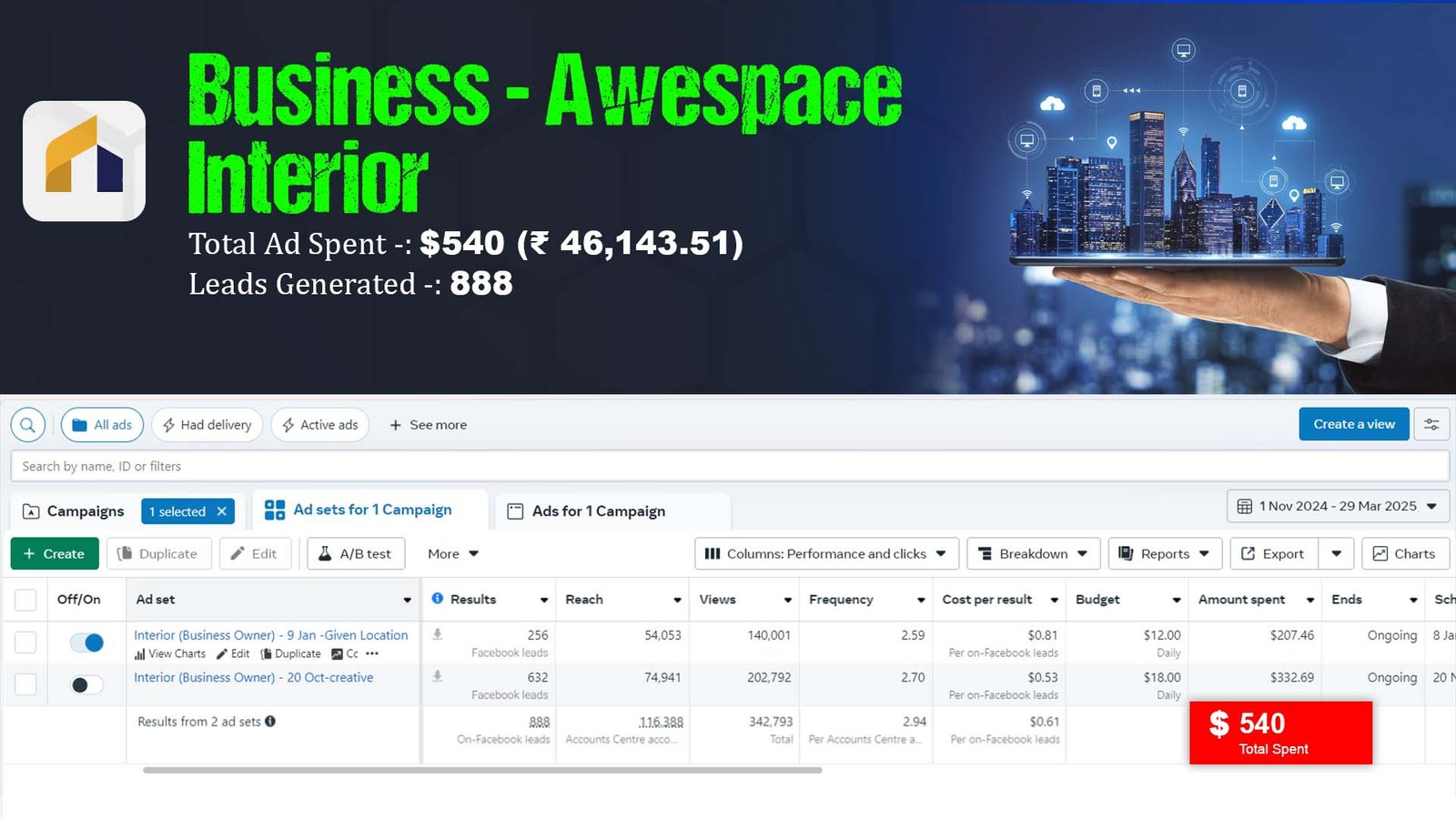The width and height of the screenshot is (1456, 819).
Task: Tick the select-all checkbox in table header
Action: (25, 600)
